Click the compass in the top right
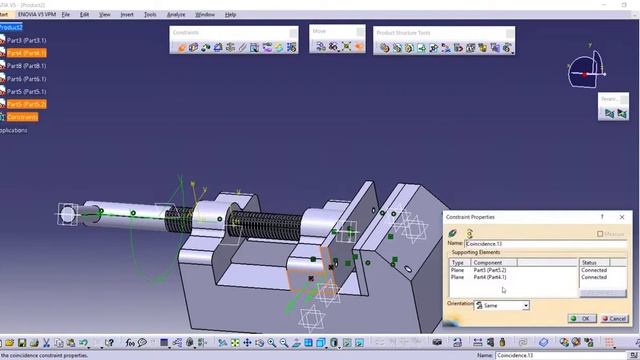 click(587, 68)
